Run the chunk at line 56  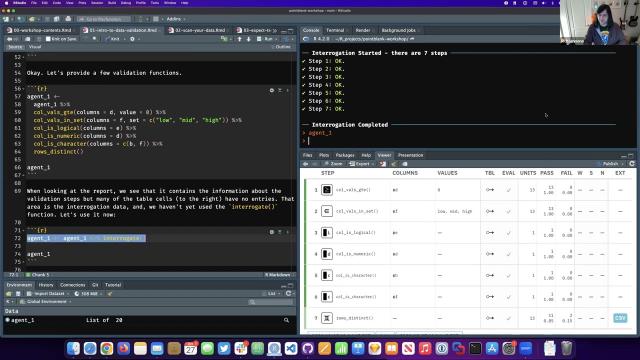coord(287,90)
